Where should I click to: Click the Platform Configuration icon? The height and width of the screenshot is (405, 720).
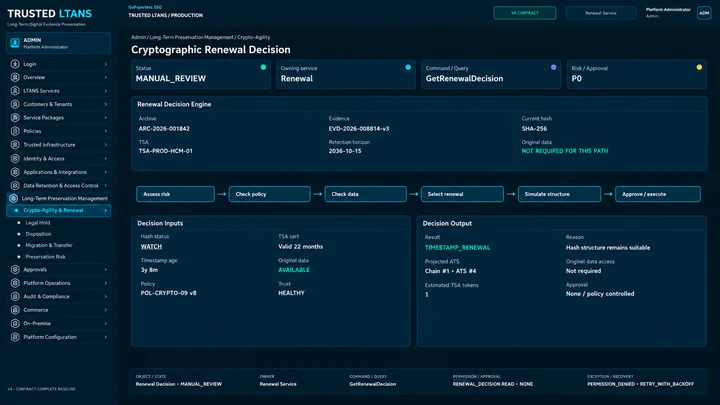[15, 337]
